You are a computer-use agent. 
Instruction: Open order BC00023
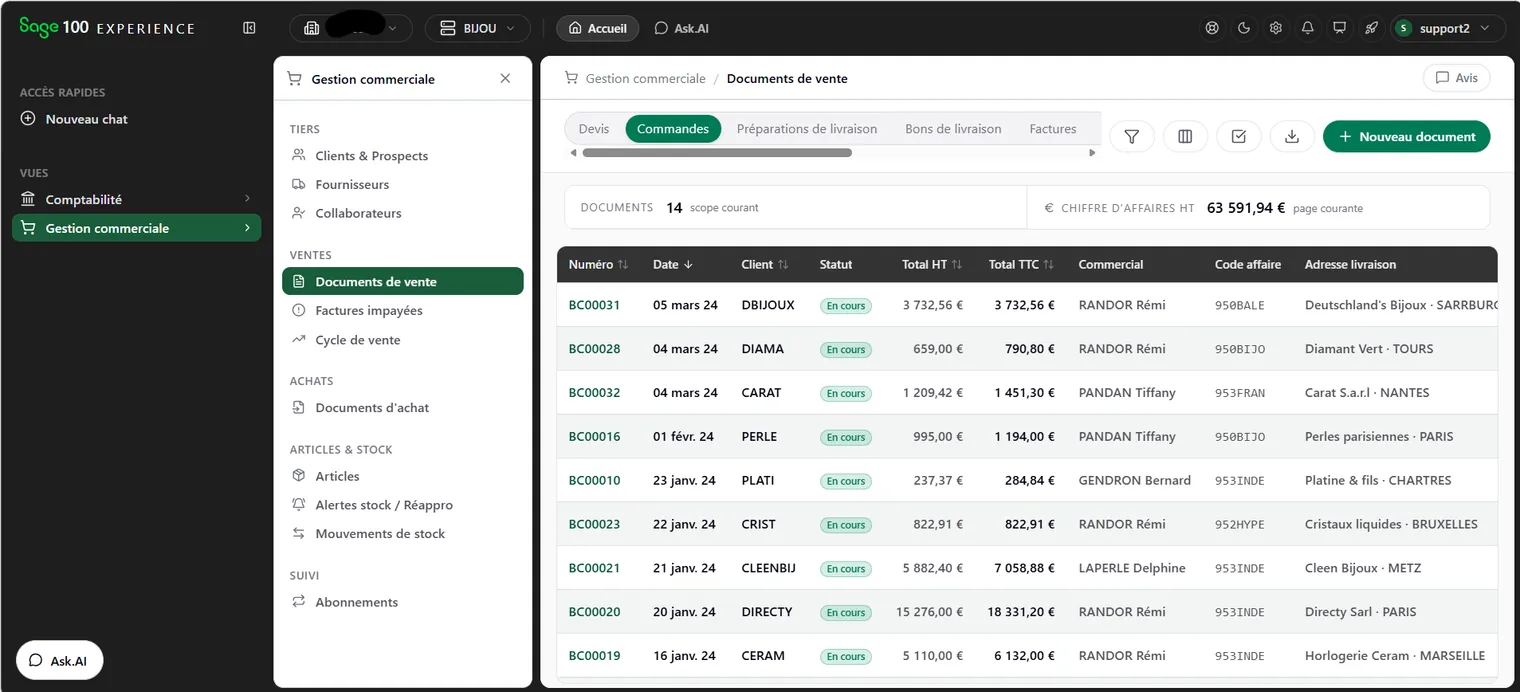click(594, 524)
